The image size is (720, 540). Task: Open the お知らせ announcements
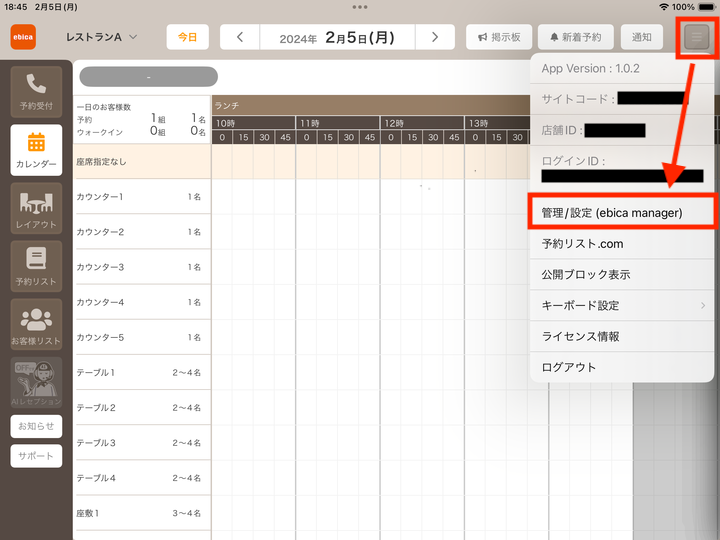coord(36,426)
